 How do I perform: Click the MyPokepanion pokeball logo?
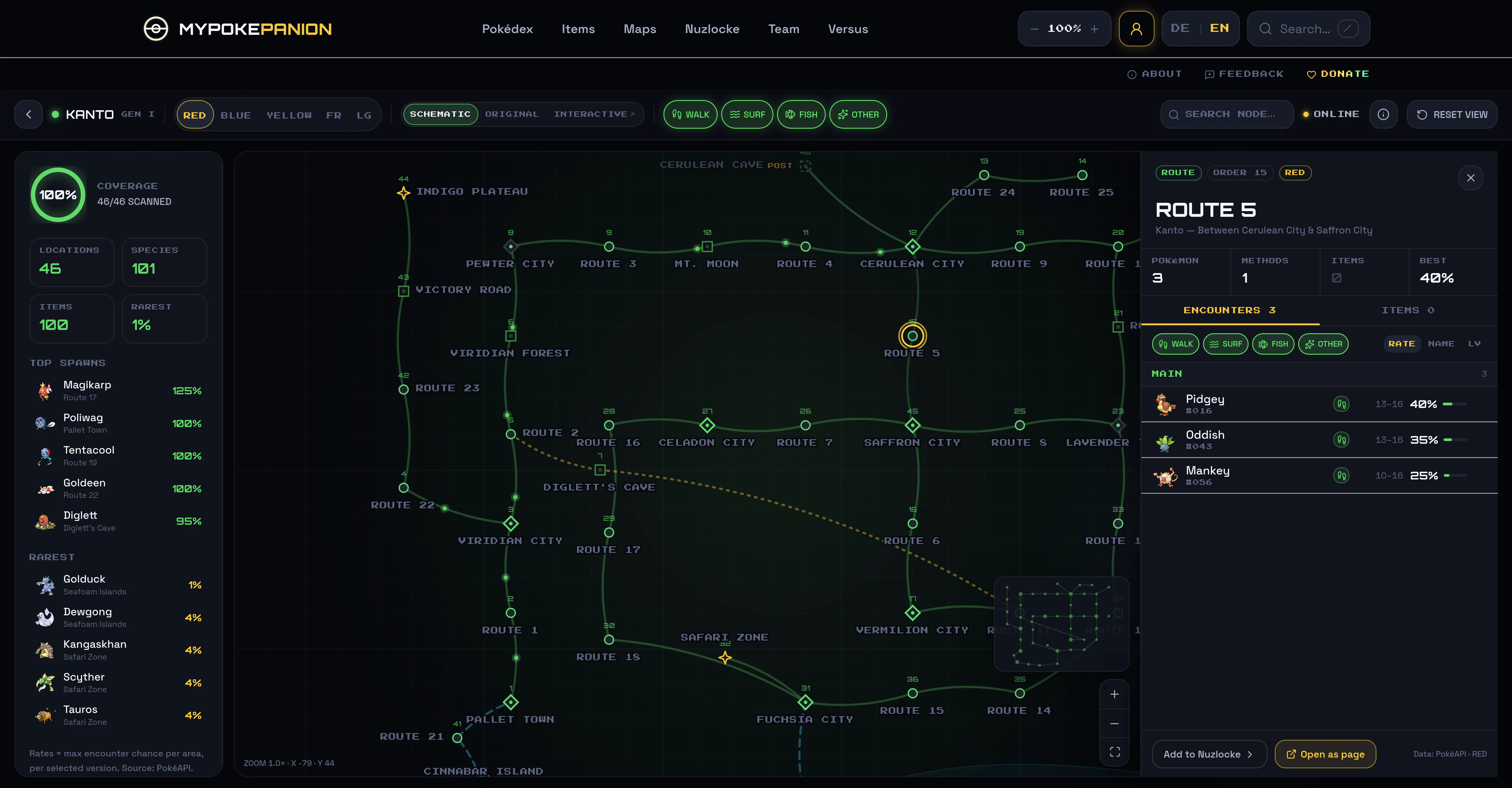point(156,29)
